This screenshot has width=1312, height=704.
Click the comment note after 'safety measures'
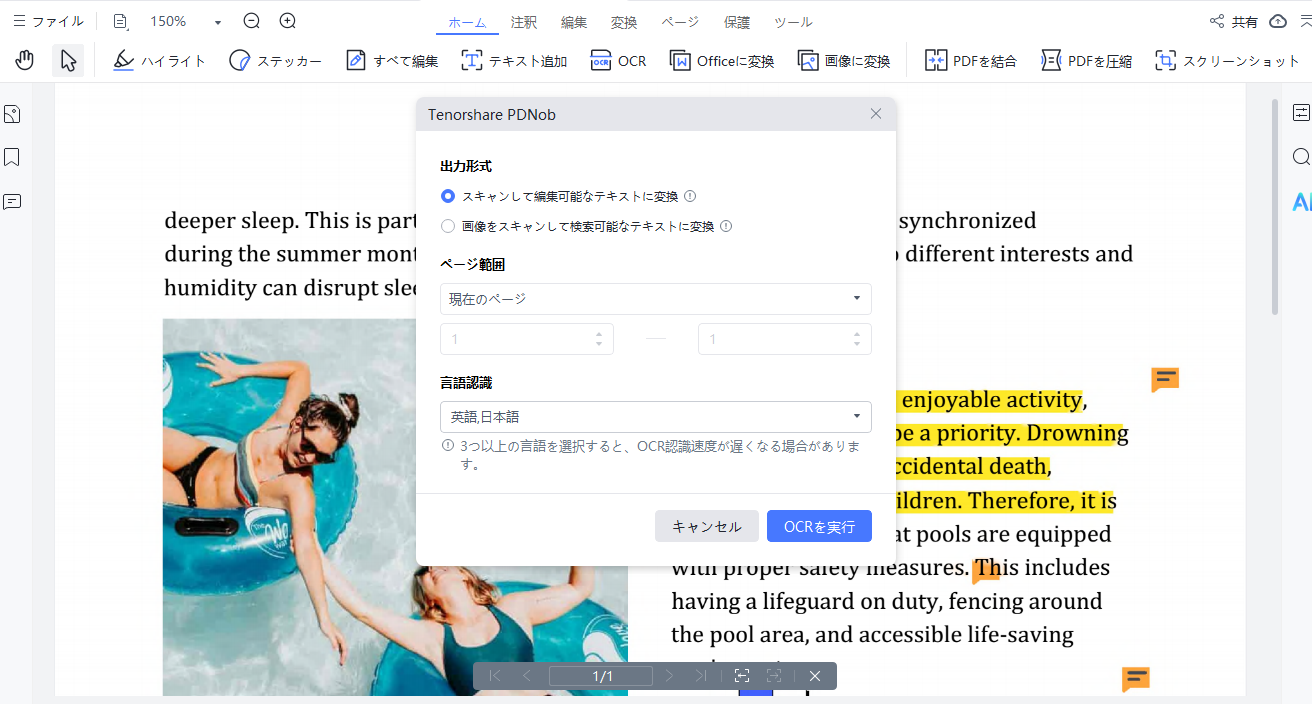[986, 570]
